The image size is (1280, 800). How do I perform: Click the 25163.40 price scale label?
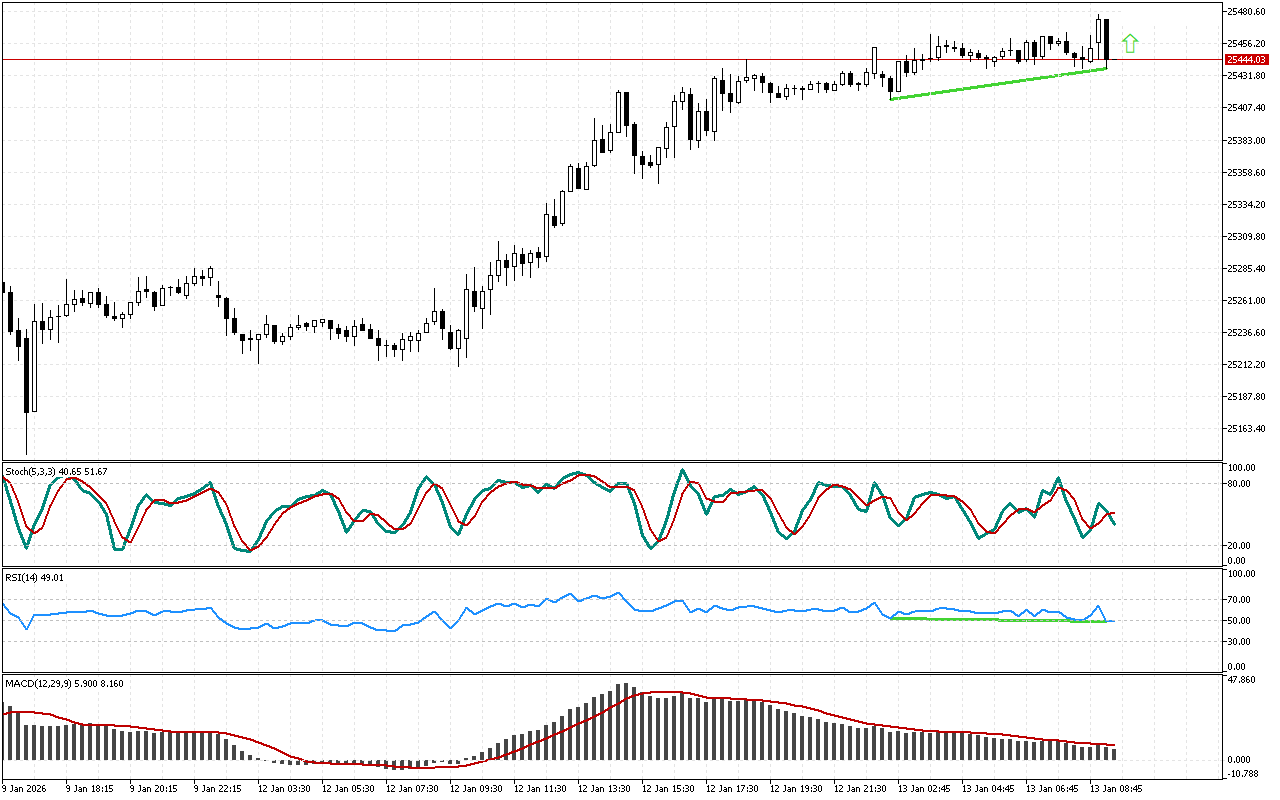coord(1246,429)
